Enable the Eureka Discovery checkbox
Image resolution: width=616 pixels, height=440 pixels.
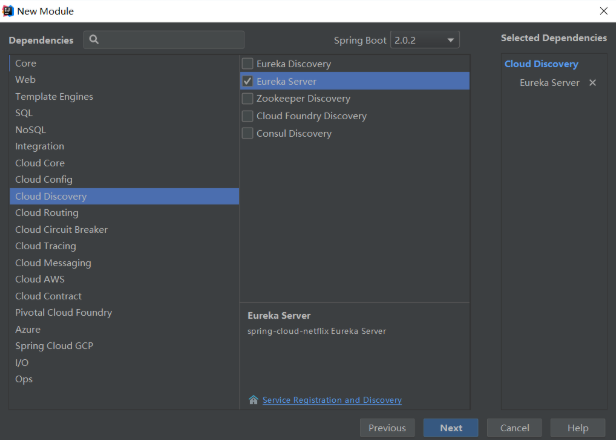coord(248,64)
